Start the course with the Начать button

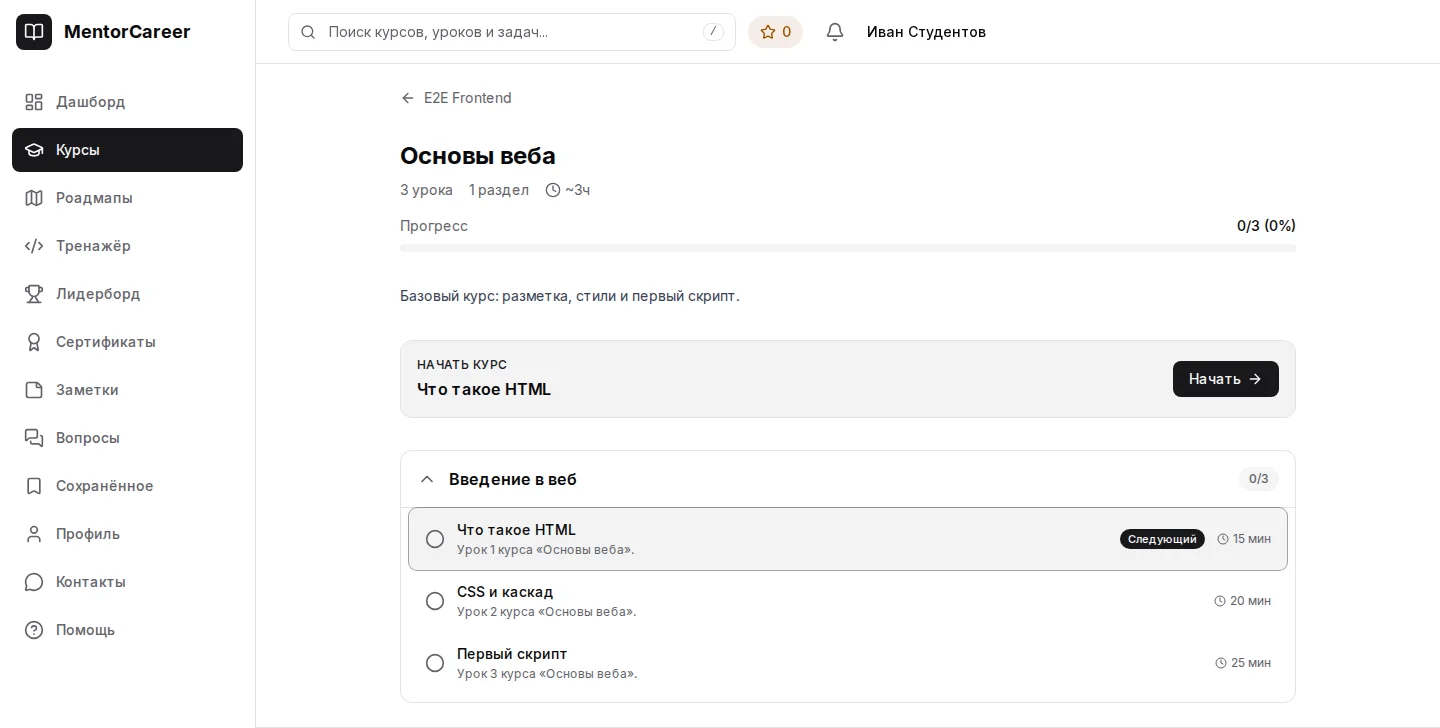tap(1226, 379)
